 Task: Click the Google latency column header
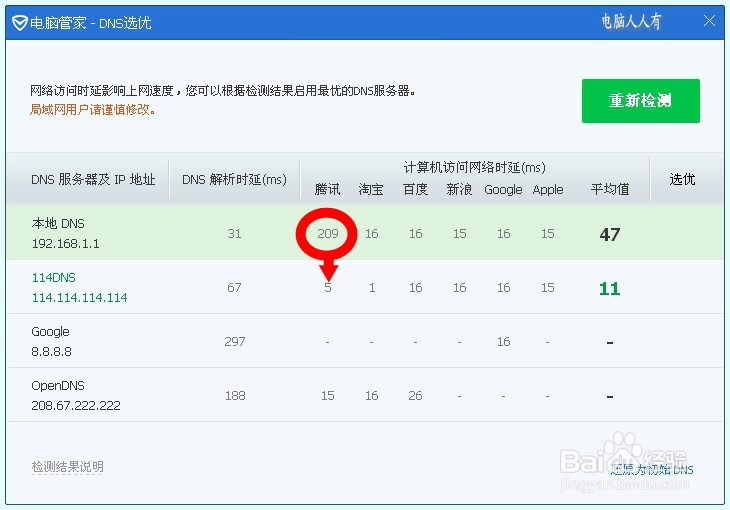pos(503,190)
